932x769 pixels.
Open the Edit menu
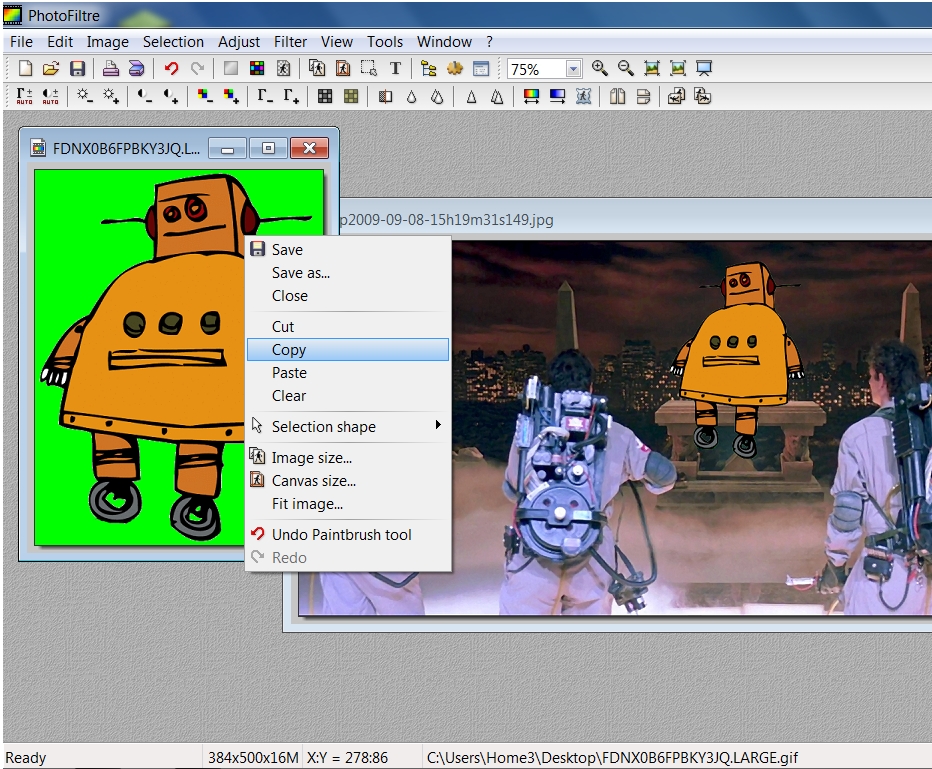(60, 42)
